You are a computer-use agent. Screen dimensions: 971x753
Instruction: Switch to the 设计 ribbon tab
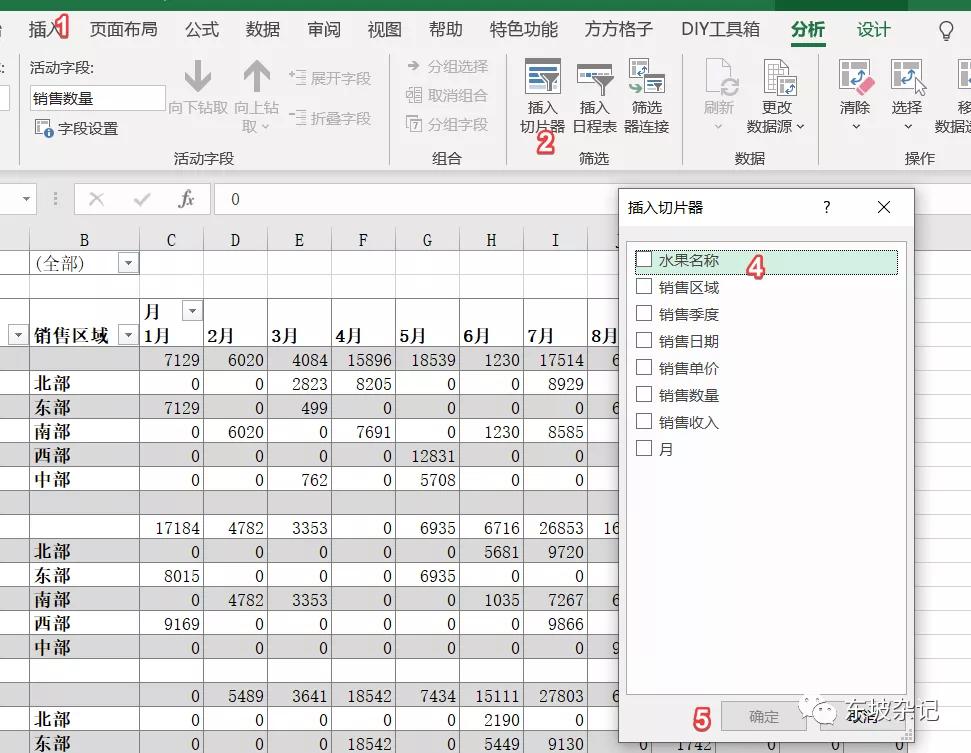pyautogui.click(x=872, y=29)
